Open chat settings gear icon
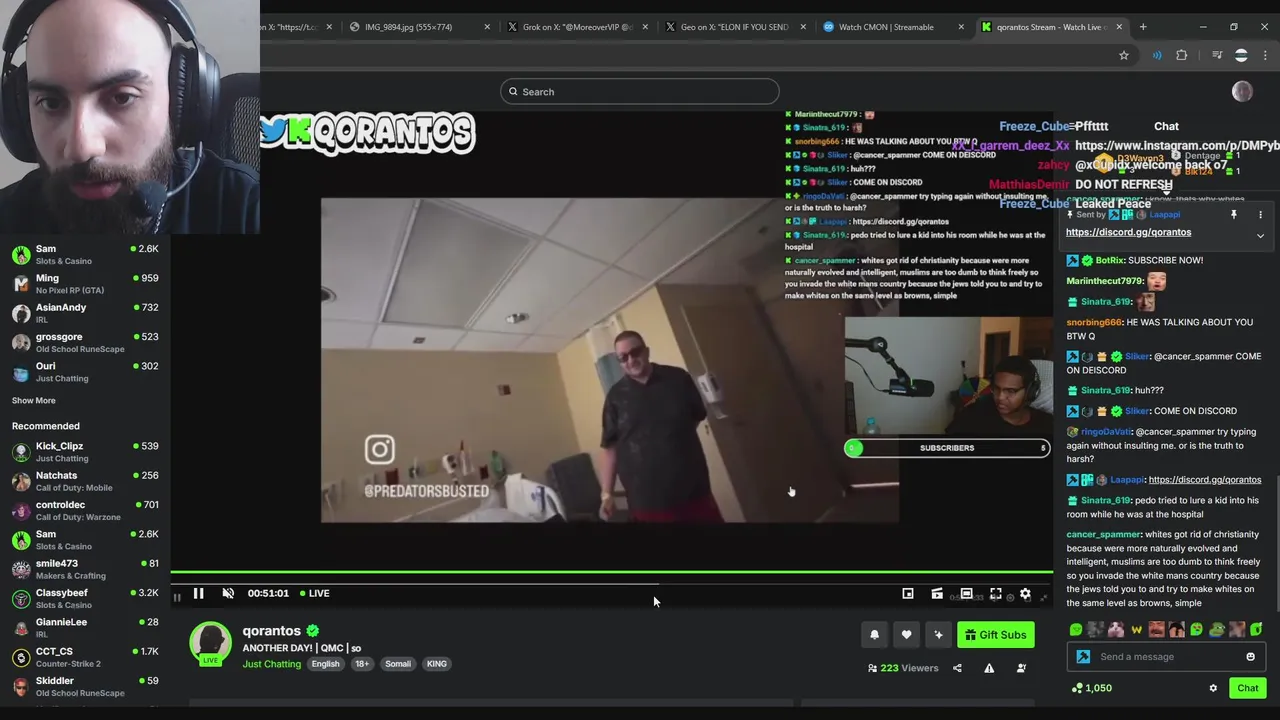Viewport: 1280px width, 720px height. [1213, 688]
